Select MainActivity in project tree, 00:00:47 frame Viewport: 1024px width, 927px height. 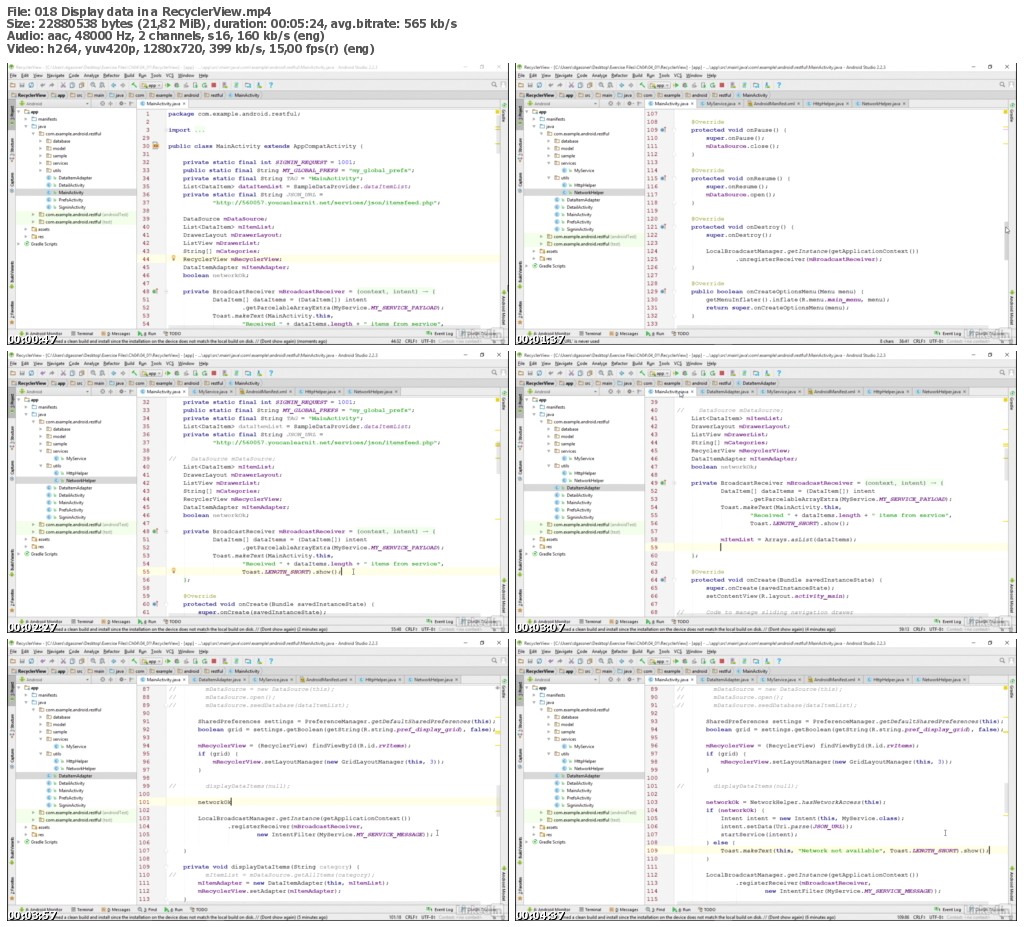(71, 193)
